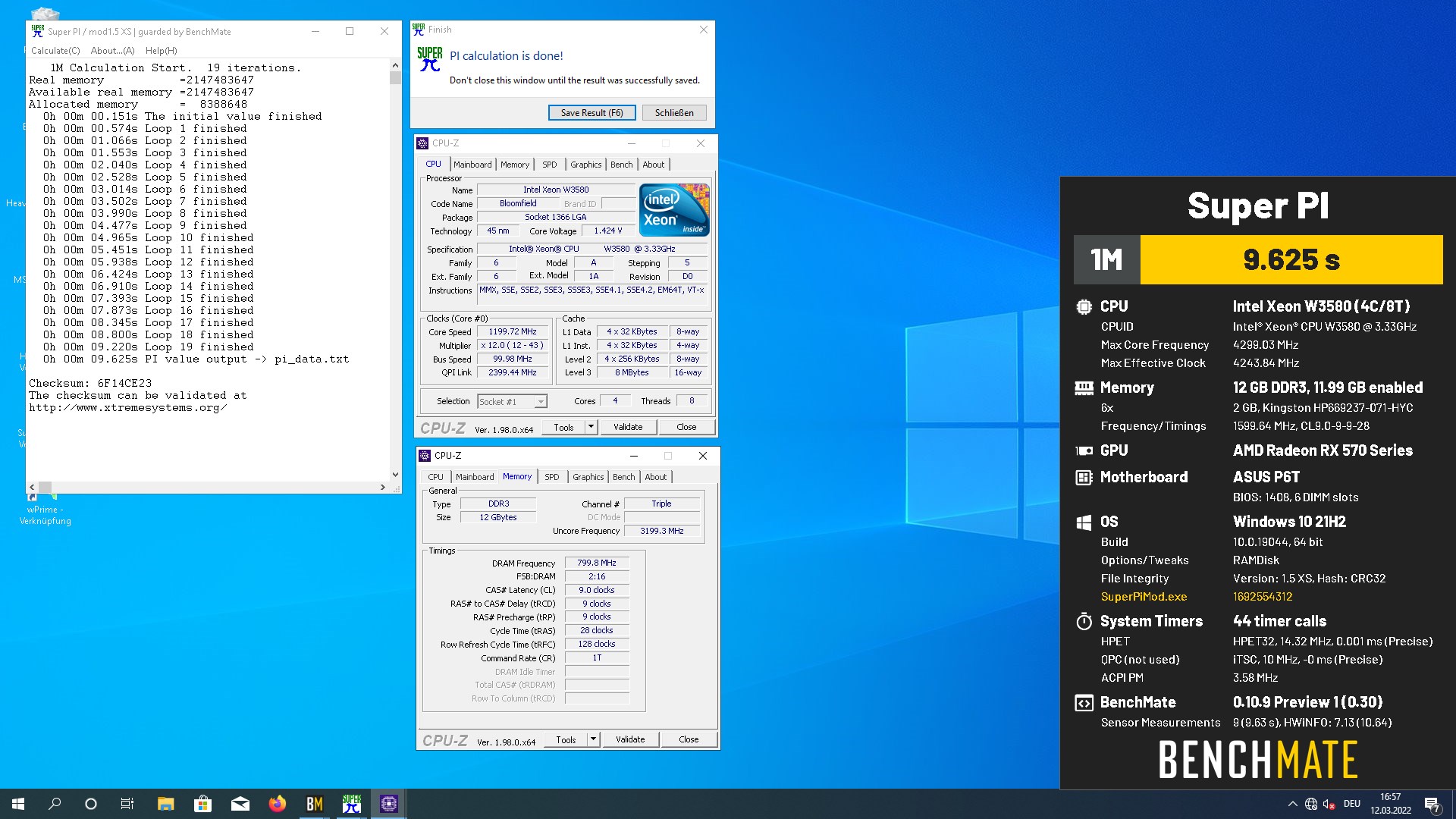Viewport: 1456px width, 819px height.
Task: Click SuperPiMod.exe label in BenchMate
Action: (1144, 597)
